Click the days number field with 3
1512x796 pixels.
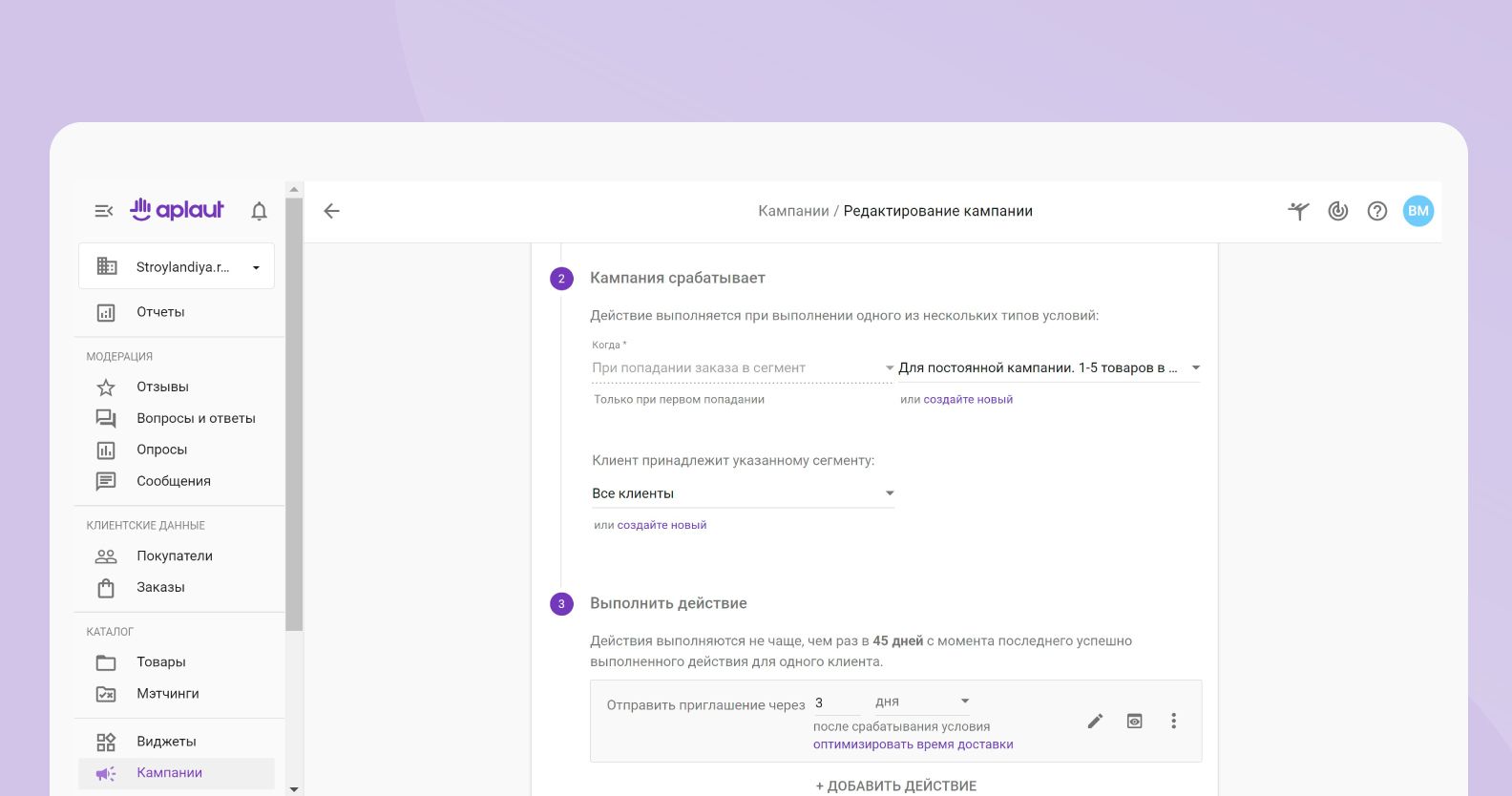pos(836,702)
